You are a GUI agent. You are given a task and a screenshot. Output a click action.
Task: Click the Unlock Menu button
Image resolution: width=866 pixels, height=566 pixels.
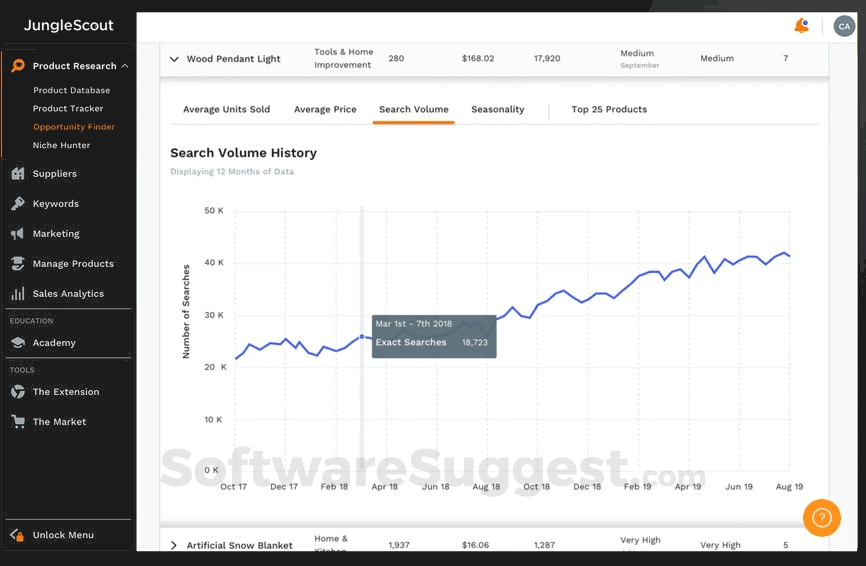(x=63, y=535)
